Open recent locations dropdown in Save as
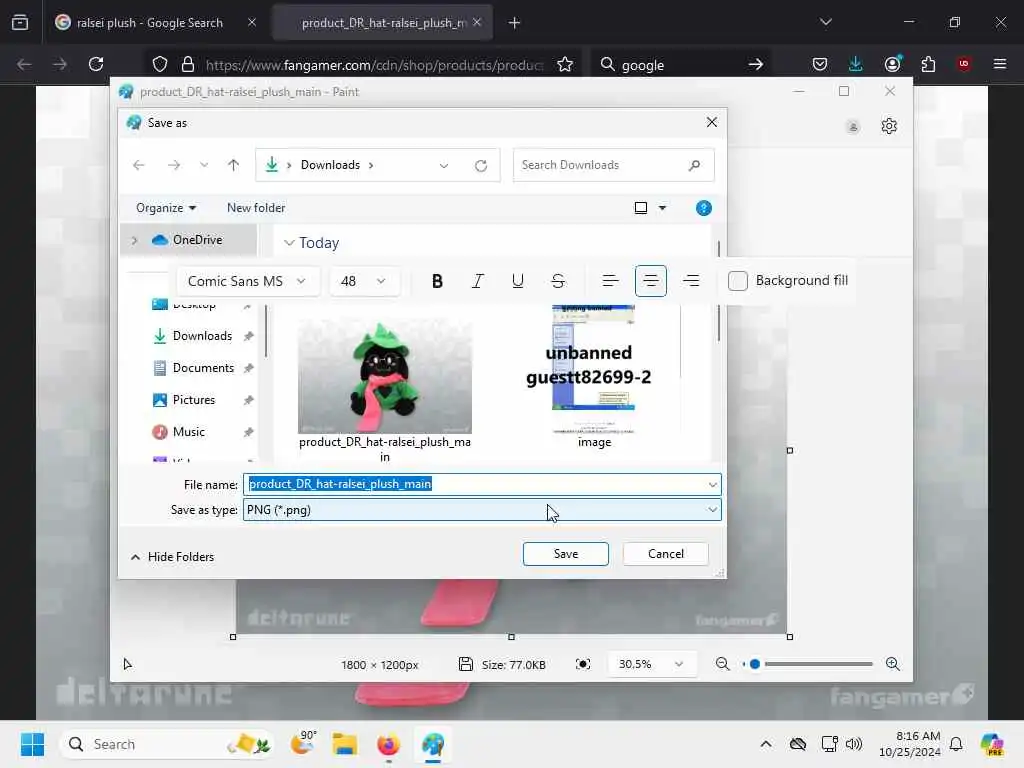 [x=204, y=165]
